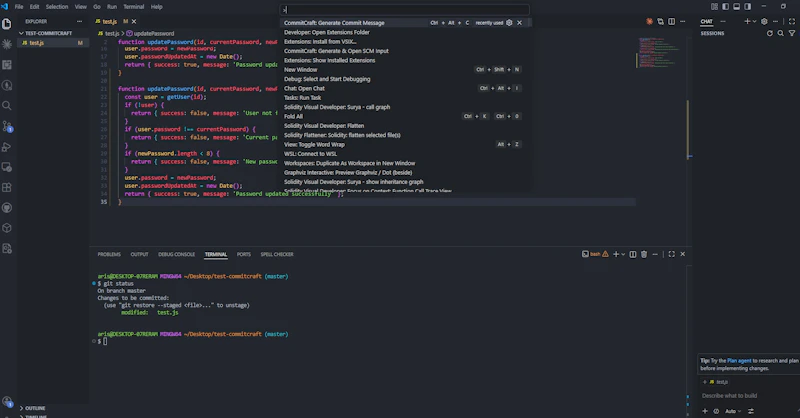Click updatePassword breadcrumb symbol
800x418 pixels.
coord(150,33)
